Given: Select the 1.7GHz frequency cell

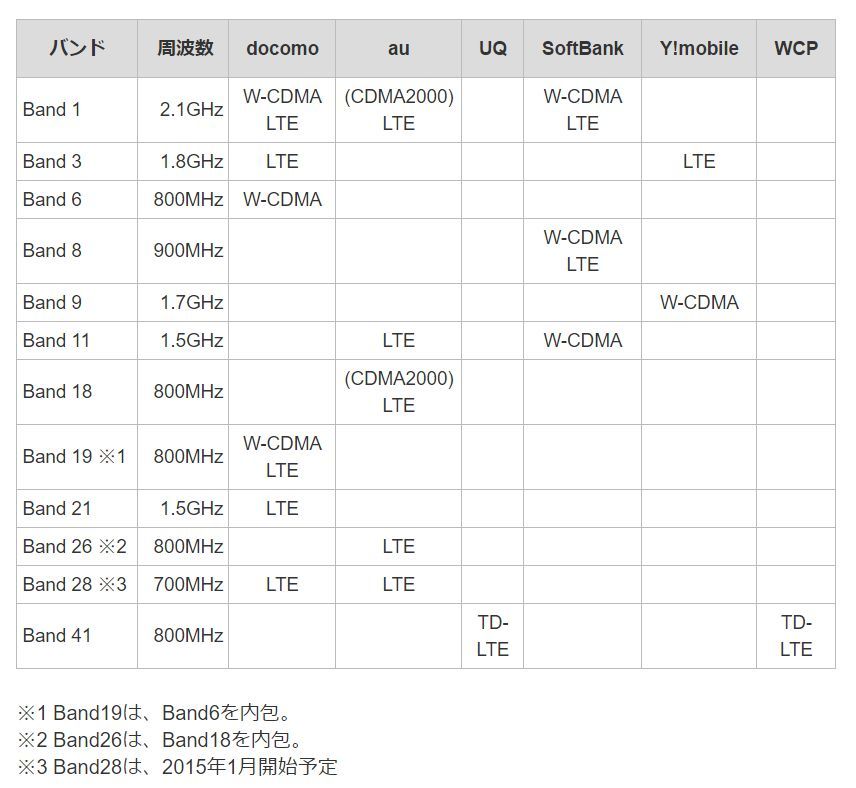Looking at the screenshot, I should click(191, 303).
